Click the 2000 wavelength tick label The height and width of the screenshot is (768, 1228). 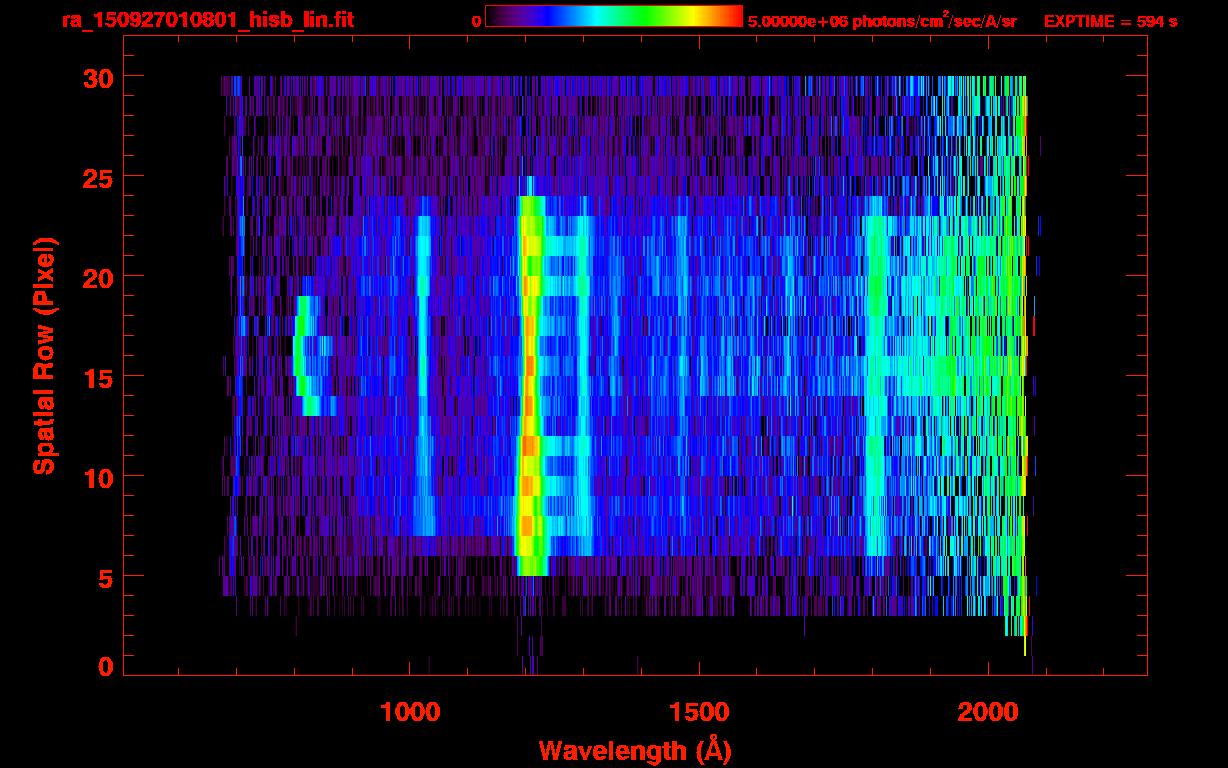coord(989,712)
